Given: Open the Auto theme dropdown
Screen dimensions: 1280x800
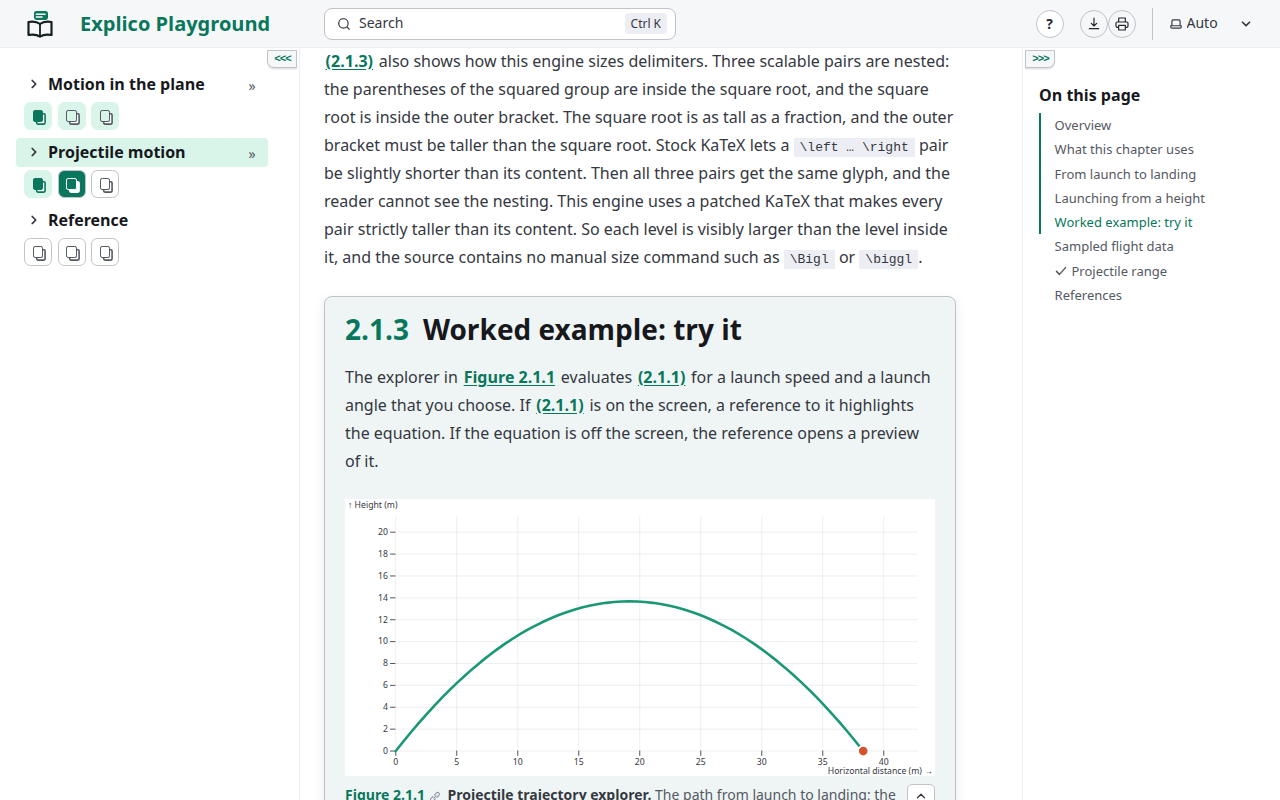Looking at the screenshot, I should click(1211, 24).
